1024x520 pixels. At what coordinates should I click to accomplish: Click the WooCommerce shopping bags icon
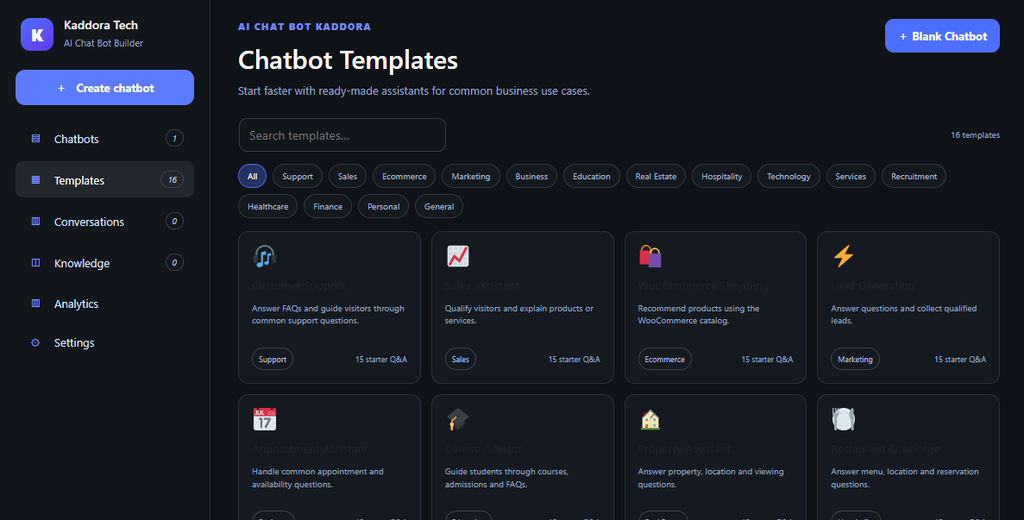point(650,256)
